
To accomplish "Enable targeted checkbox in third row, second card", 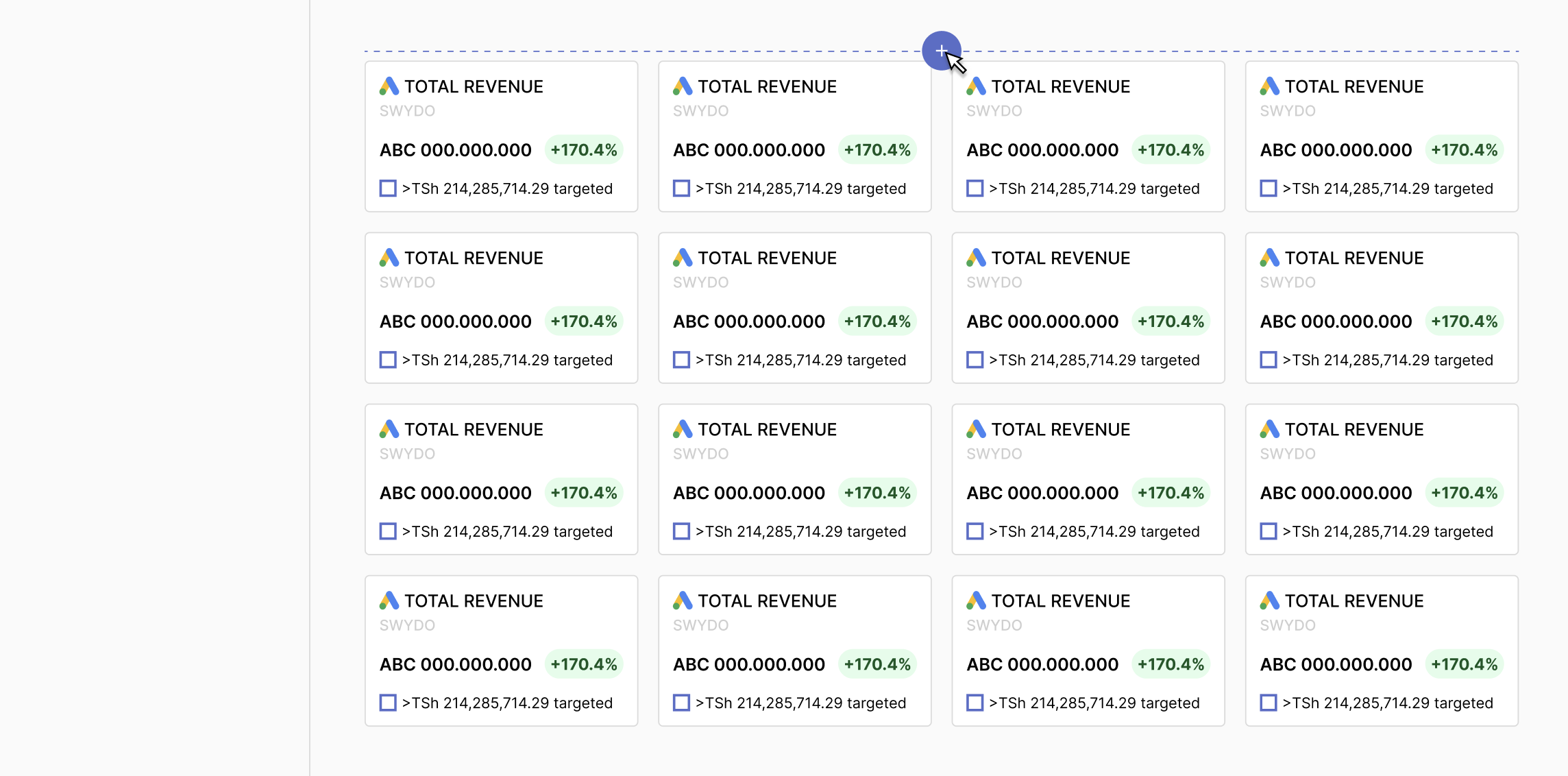I will pos(681,531).
